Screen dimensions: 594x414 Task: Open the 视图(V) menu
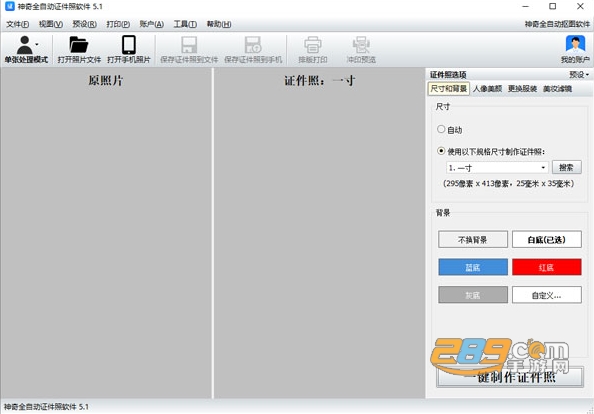point(51,24)
